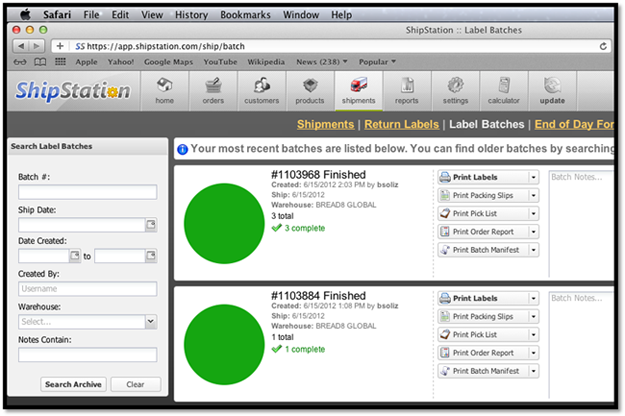
Task: Open the Bookmarks menu in menu bar
Action: [243, 15]
